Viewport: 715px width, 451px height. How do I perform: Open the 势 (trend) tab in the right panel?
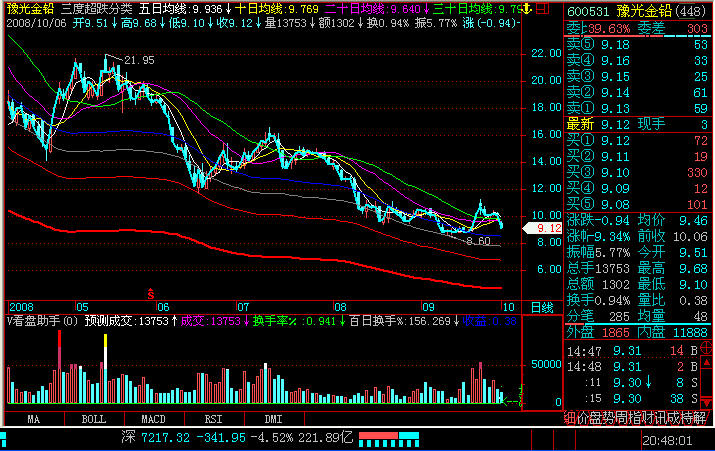click(x=609, y=418)
